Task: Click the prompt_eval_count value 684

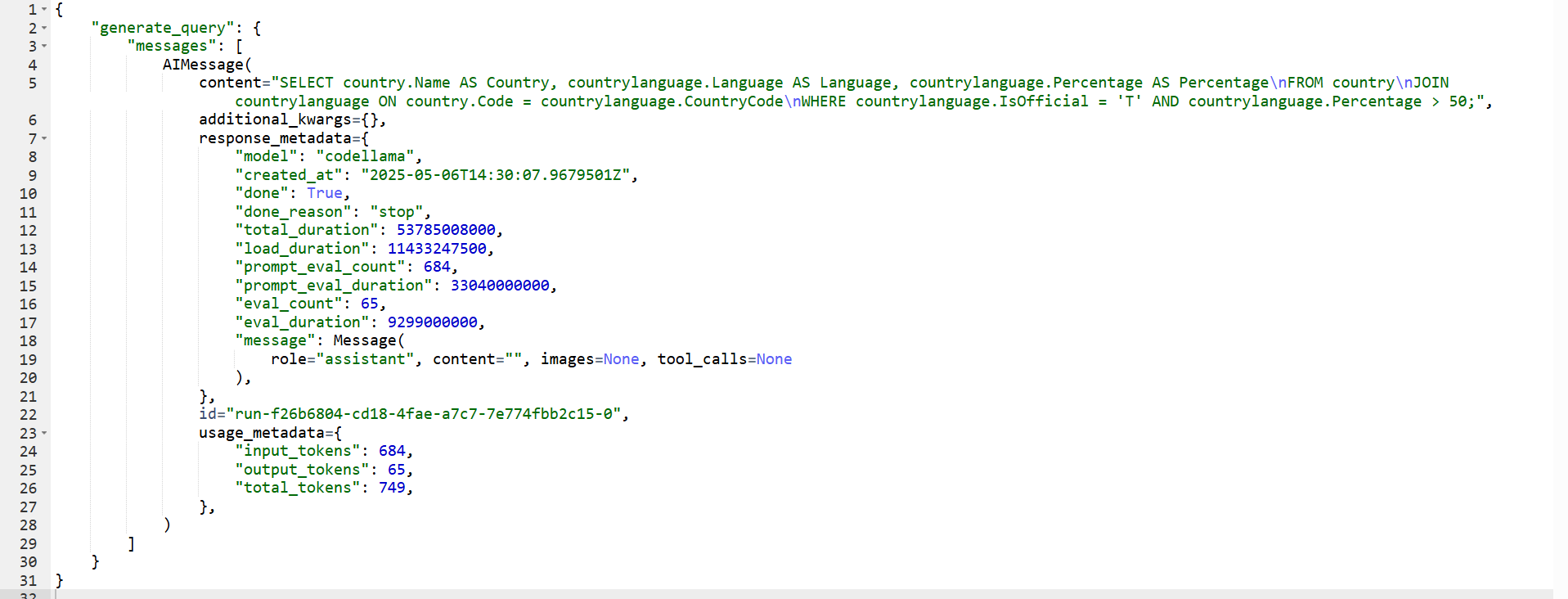Action: click(437, 267)
